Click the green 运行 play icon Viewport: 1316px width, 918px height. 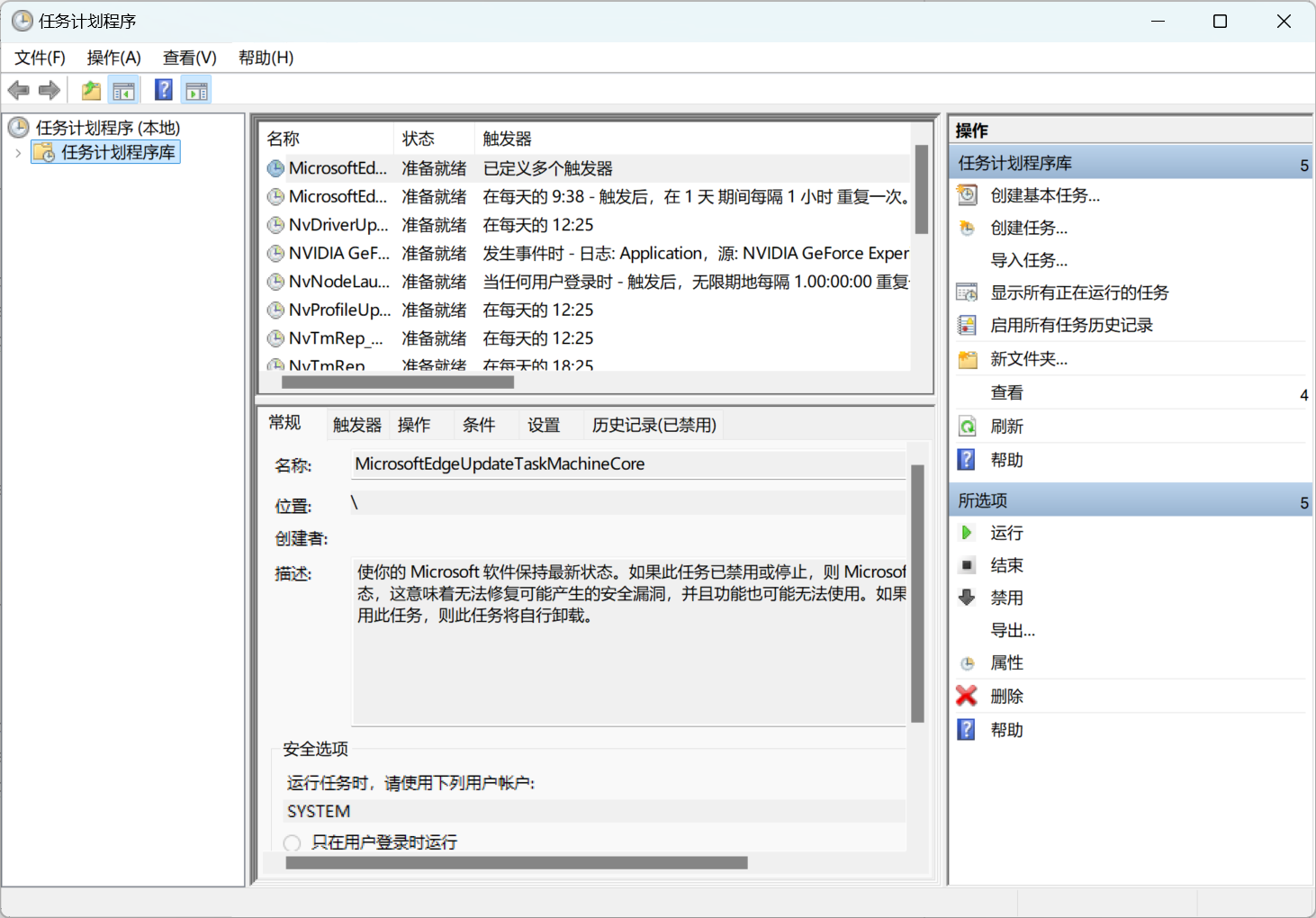[x=967, y=533]
